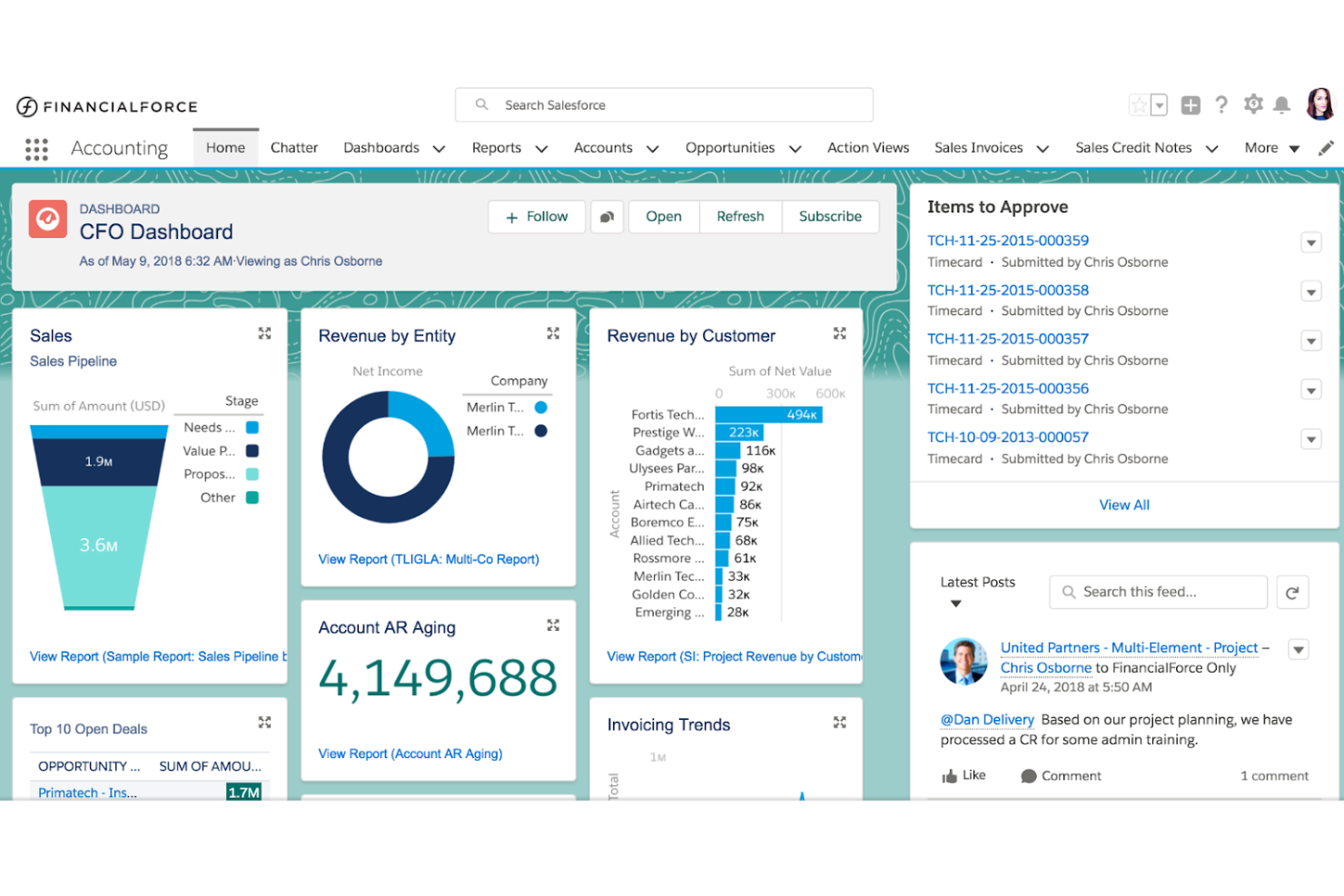Click the Open dashboard button
This screenshot has height=896, width=1344.
point(664,216)
